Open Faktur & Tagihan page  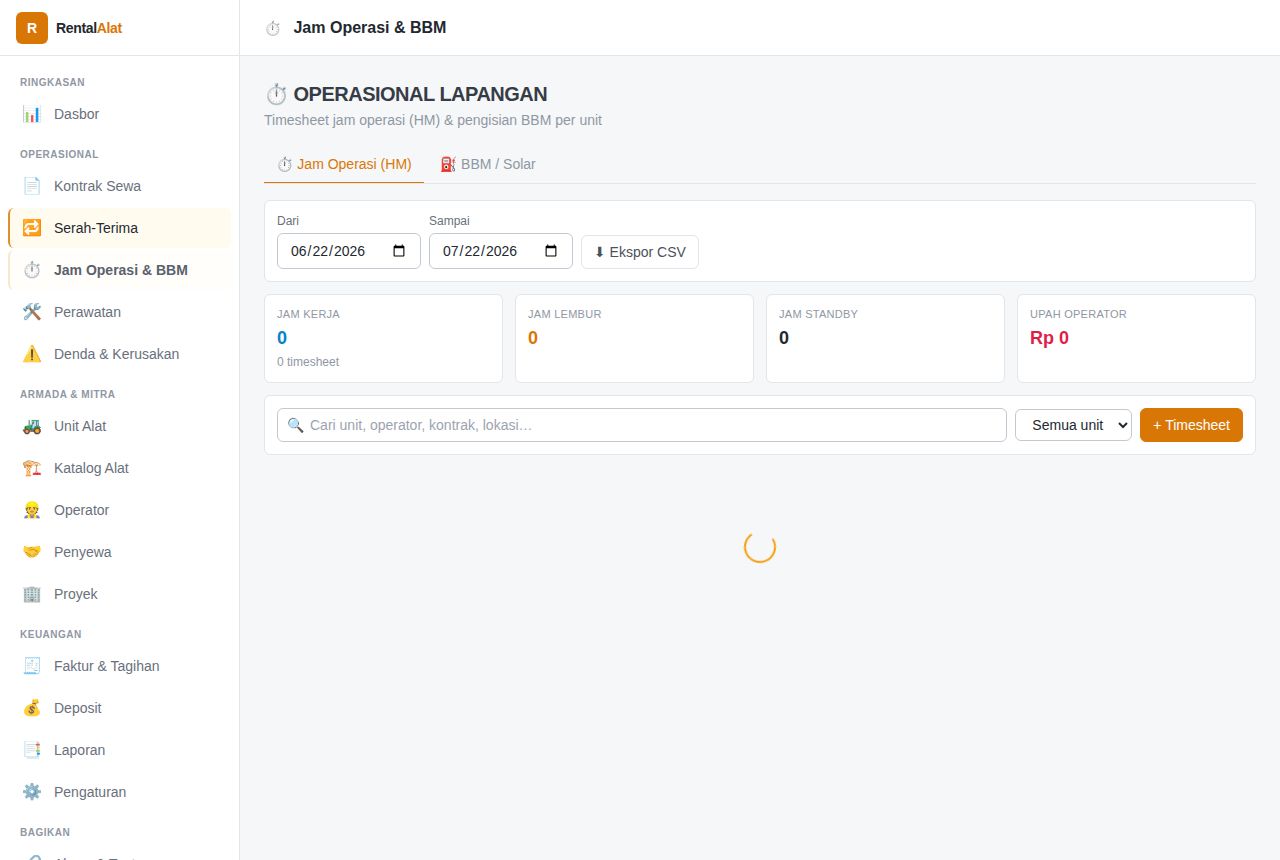coord(120,666)
